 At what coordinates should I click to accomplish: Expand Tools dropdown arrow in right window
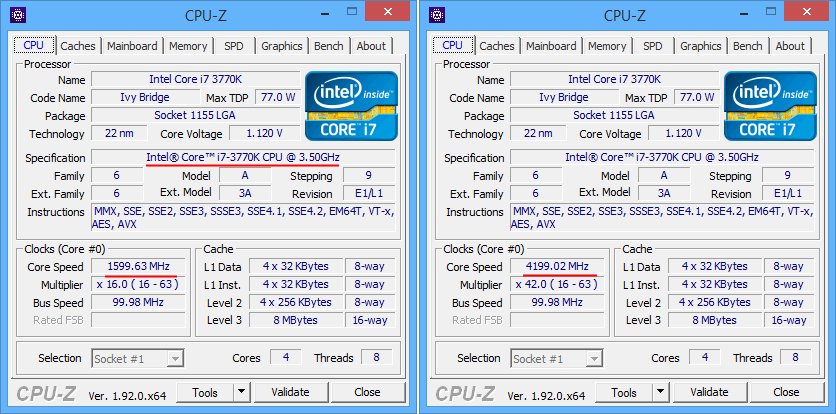point(661,393)
